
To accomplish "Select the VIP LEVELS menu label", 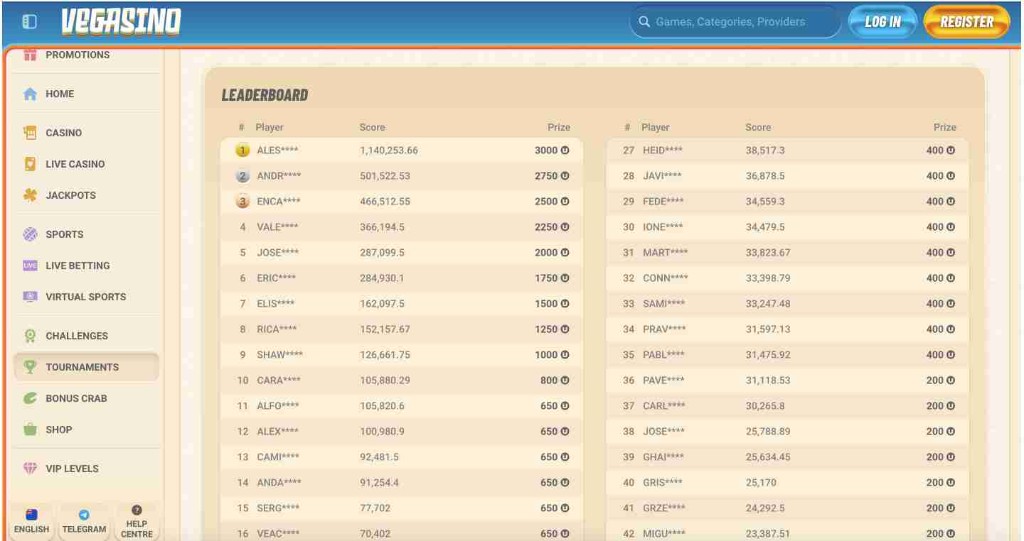I will (72, 468).
